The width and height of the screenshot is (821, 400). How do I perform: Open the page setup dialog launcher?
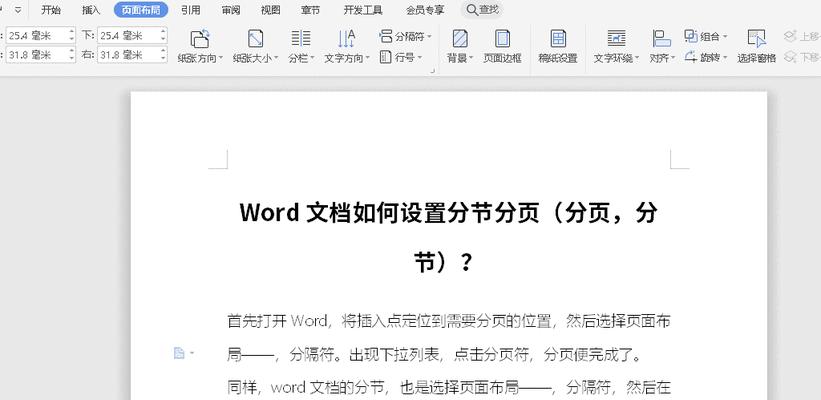point(433,71)
